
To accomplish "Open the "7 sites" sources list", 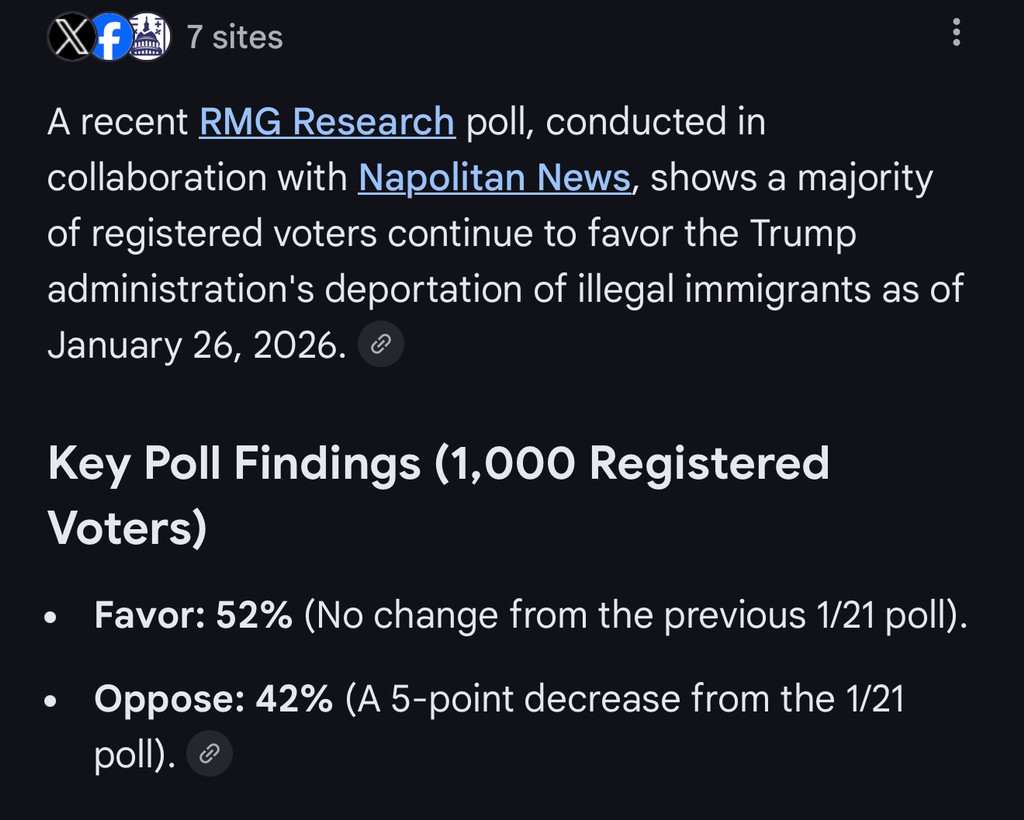I will [234, 38].
